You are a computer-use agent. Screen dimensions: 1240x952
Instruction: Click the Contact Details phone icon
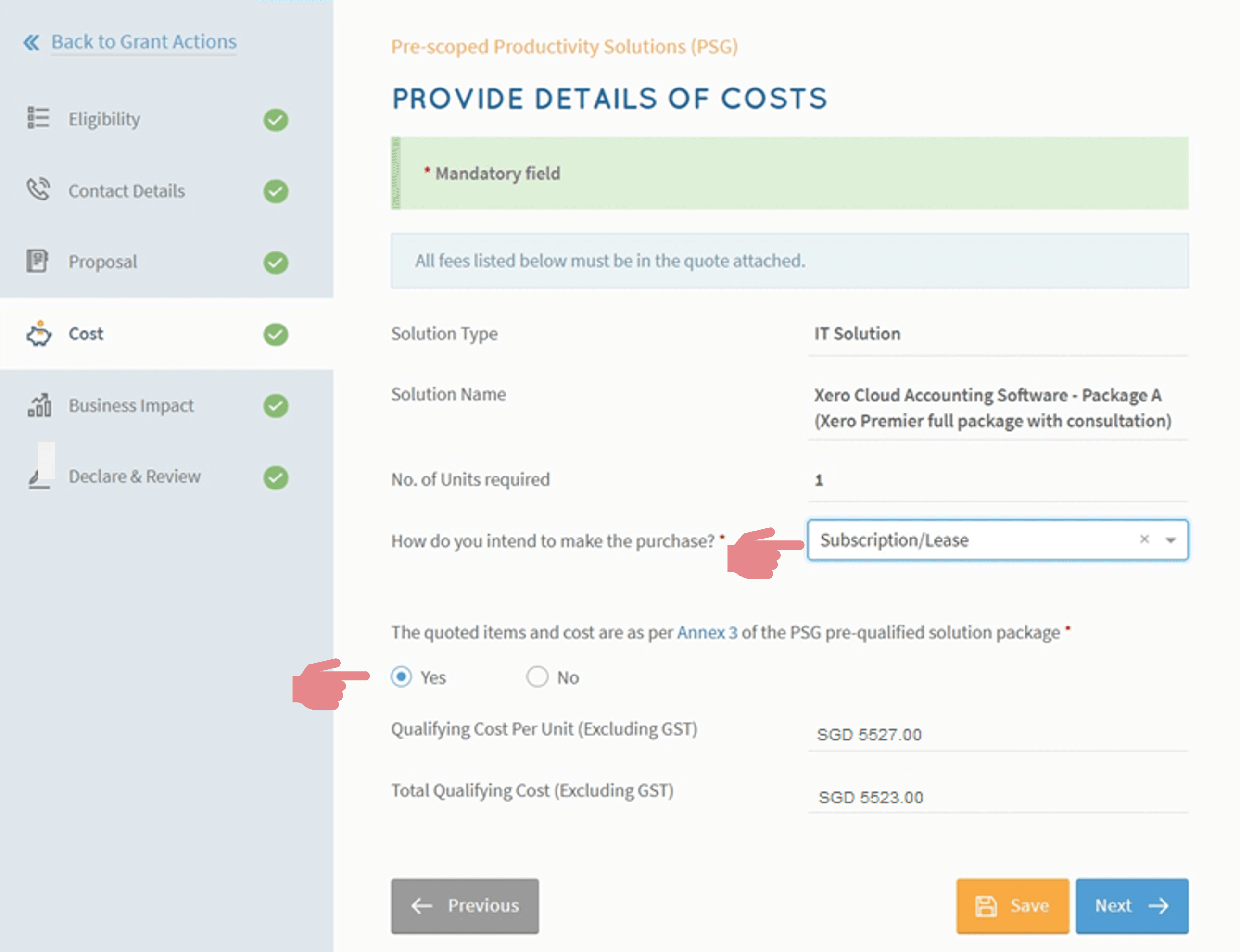[x=38, y=189]
